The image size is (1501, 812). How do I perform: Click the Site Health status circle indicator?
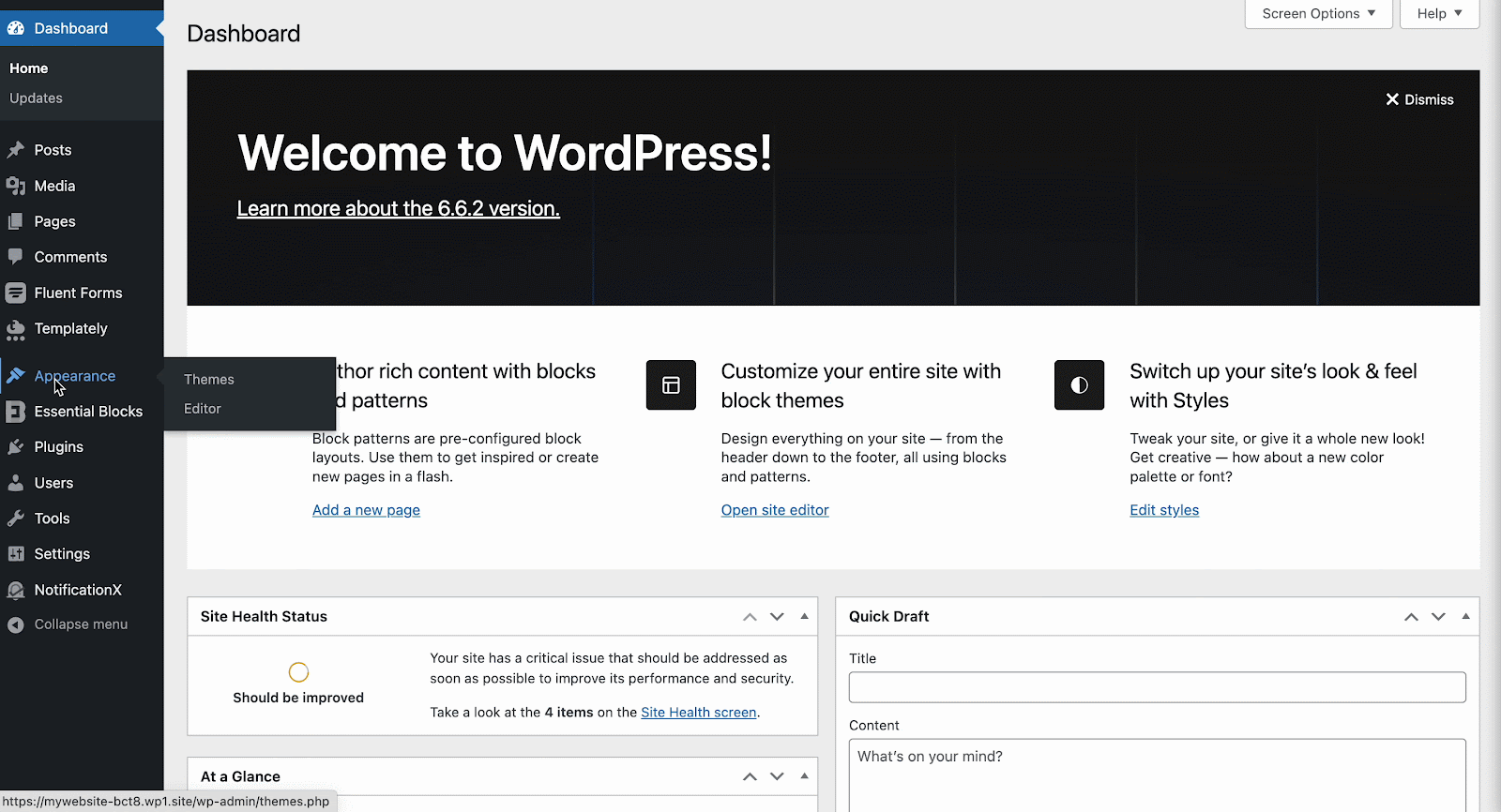[x=298, y=672]
